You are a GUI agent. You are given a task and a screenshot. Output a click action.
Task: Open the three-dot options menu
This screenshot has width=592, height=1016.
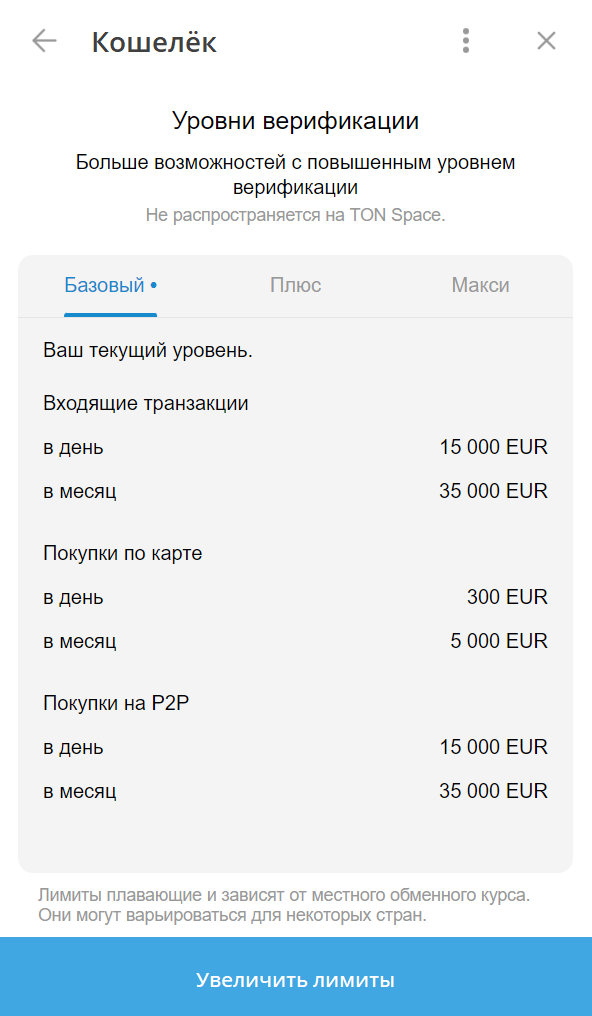coord(465,41)
